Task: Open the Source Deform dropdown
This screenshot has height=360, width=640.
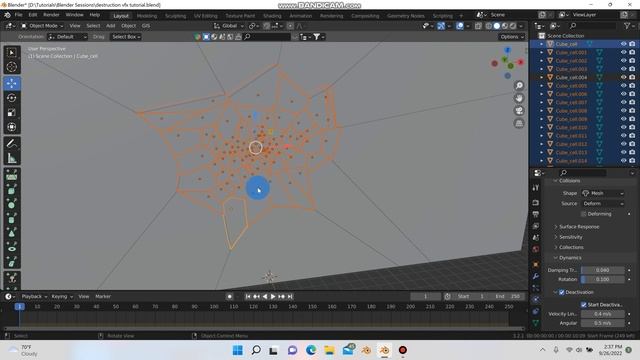Action: 603,203
